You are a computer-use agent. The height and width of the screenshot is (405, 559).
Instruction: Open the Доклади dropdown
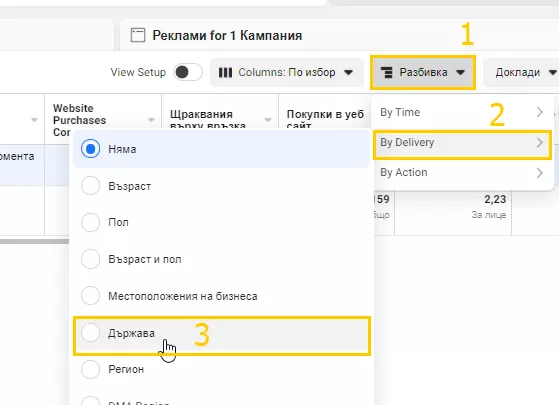pos(521,73)
